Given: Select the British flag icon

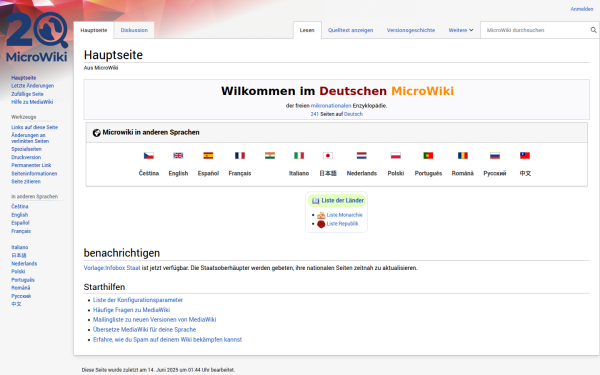Looking at the screenshot, I should pos(178,155).
